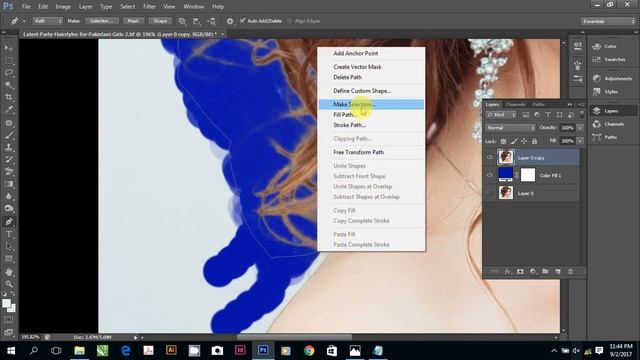This screenshot has width=640, height=360.
Task: Select the Pen tool in toolbox
Action: click(x=9, y=222)
